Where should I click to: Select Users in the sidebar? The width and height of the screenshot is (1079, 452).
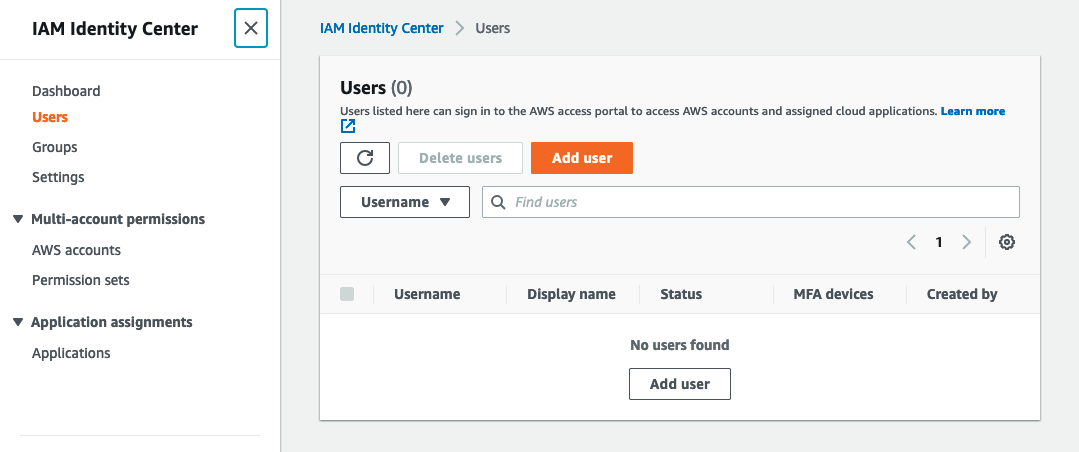click(50, 117)
